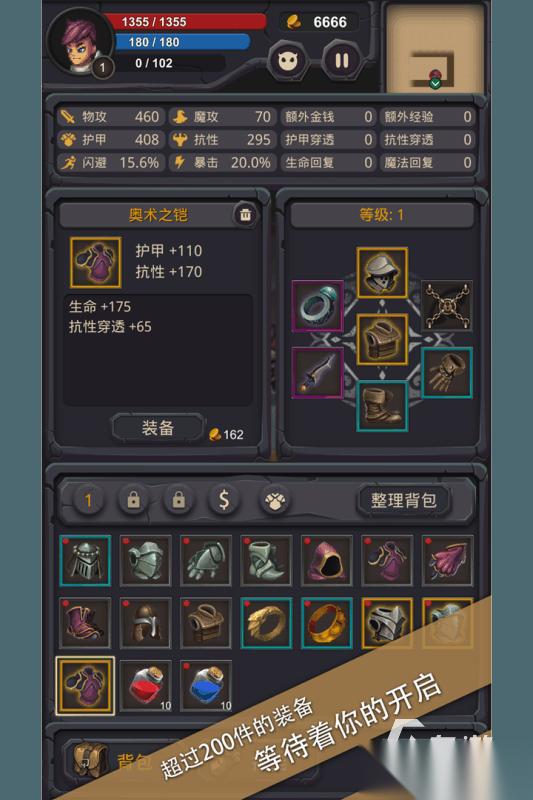Pause the game with the pause icon
Viewport: 533px width, 800px height.
[341, 61]
